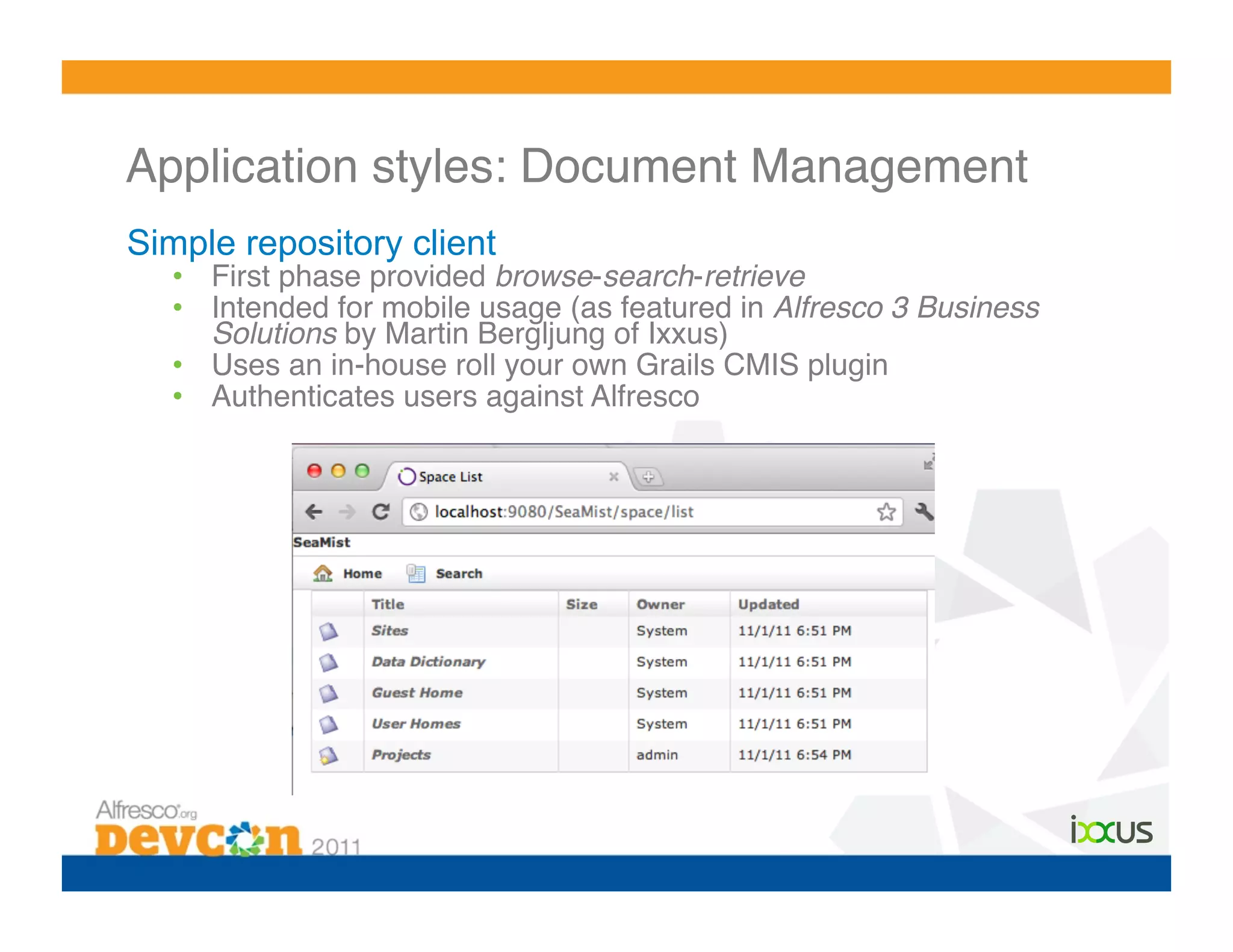Click the browser back arrow
This screenshot has width=1233, height=952.
(314, 512)
